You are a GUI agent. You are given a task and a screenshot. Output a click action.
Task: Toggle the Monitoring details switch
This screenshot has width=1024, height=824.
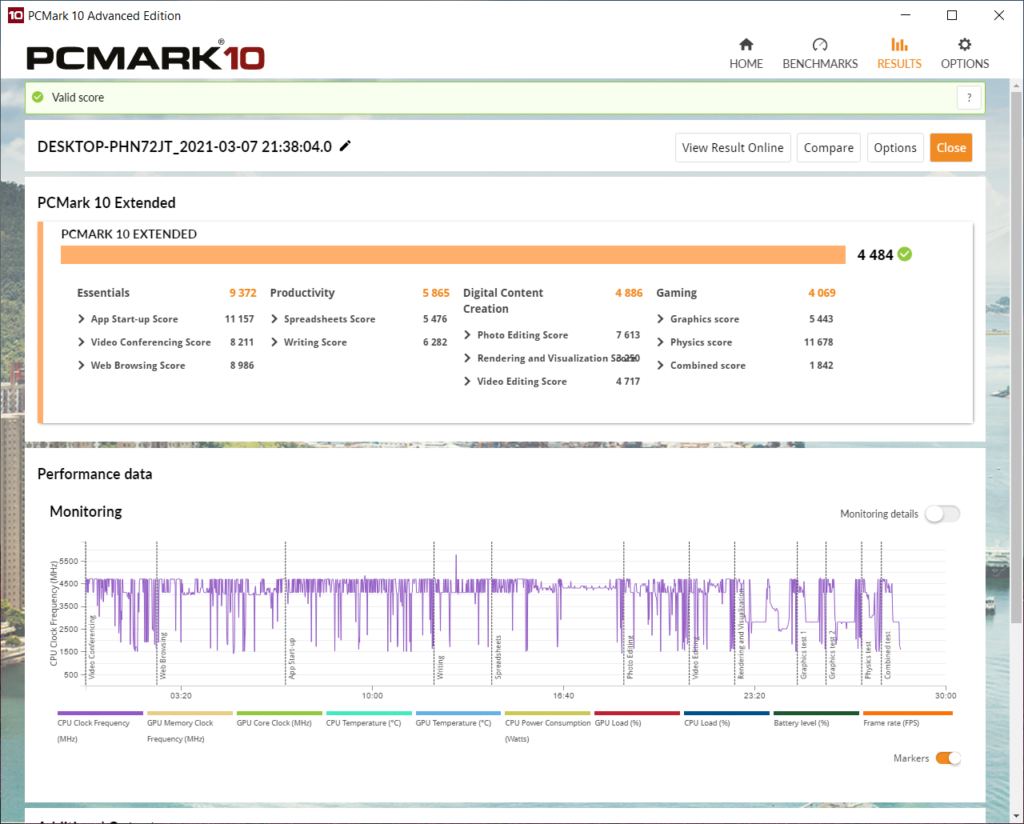[x=942, y=514]
